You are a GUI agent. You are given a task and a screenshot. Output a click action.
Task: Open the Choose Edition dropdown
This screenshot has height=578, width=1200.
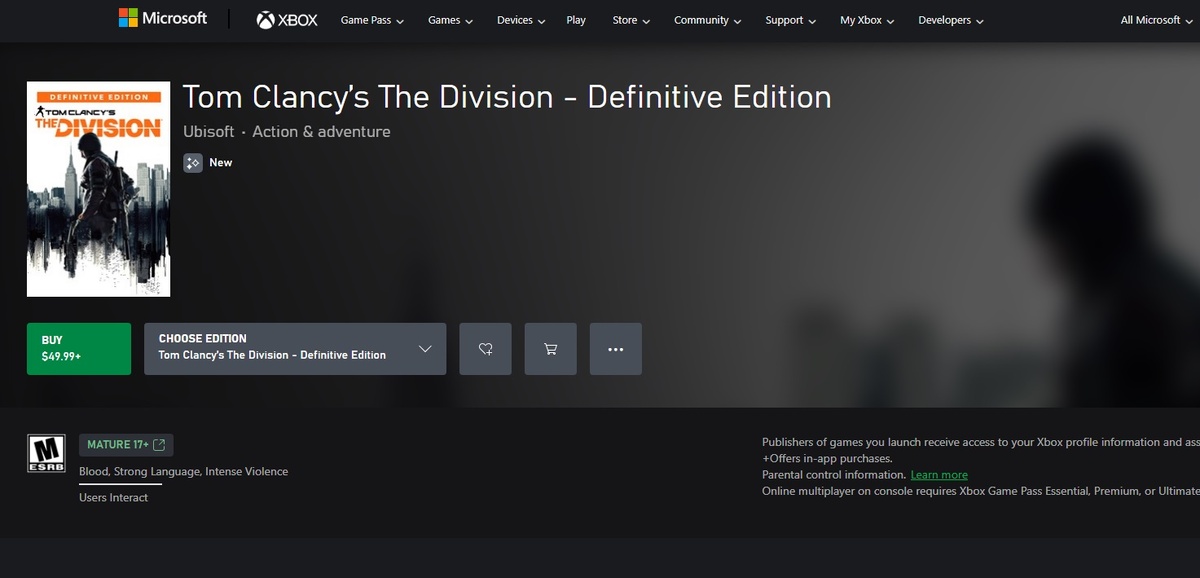click(295, 349)
